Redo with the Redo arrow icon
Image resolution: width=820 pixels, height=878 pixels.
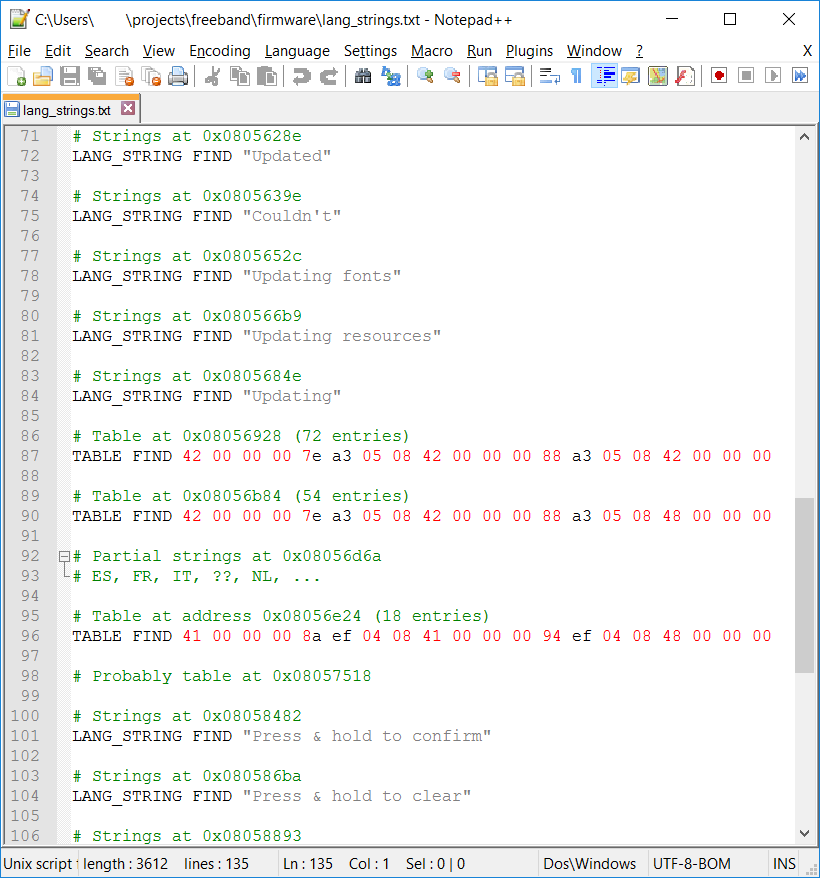point(329,76)
